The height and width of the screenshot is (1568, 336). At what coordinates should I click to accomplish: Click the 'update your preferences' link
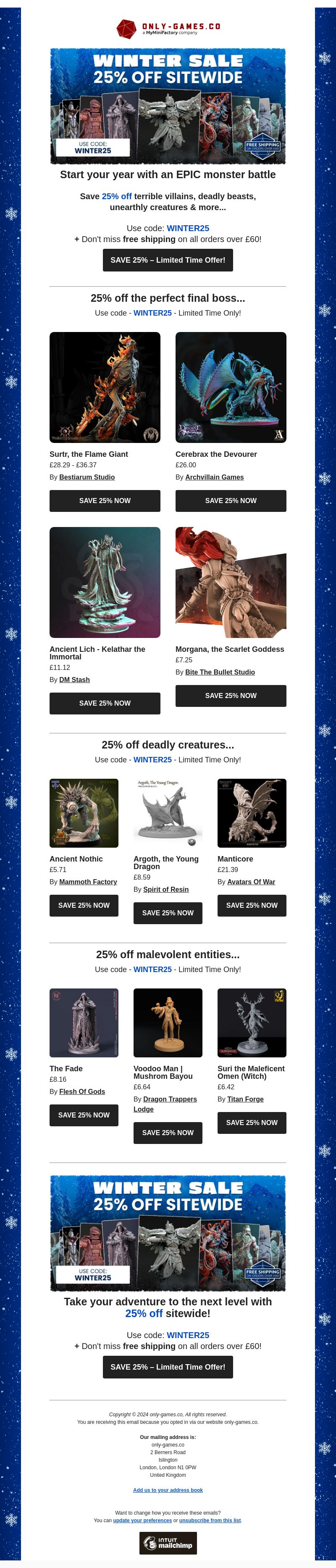pos(142,1520)
